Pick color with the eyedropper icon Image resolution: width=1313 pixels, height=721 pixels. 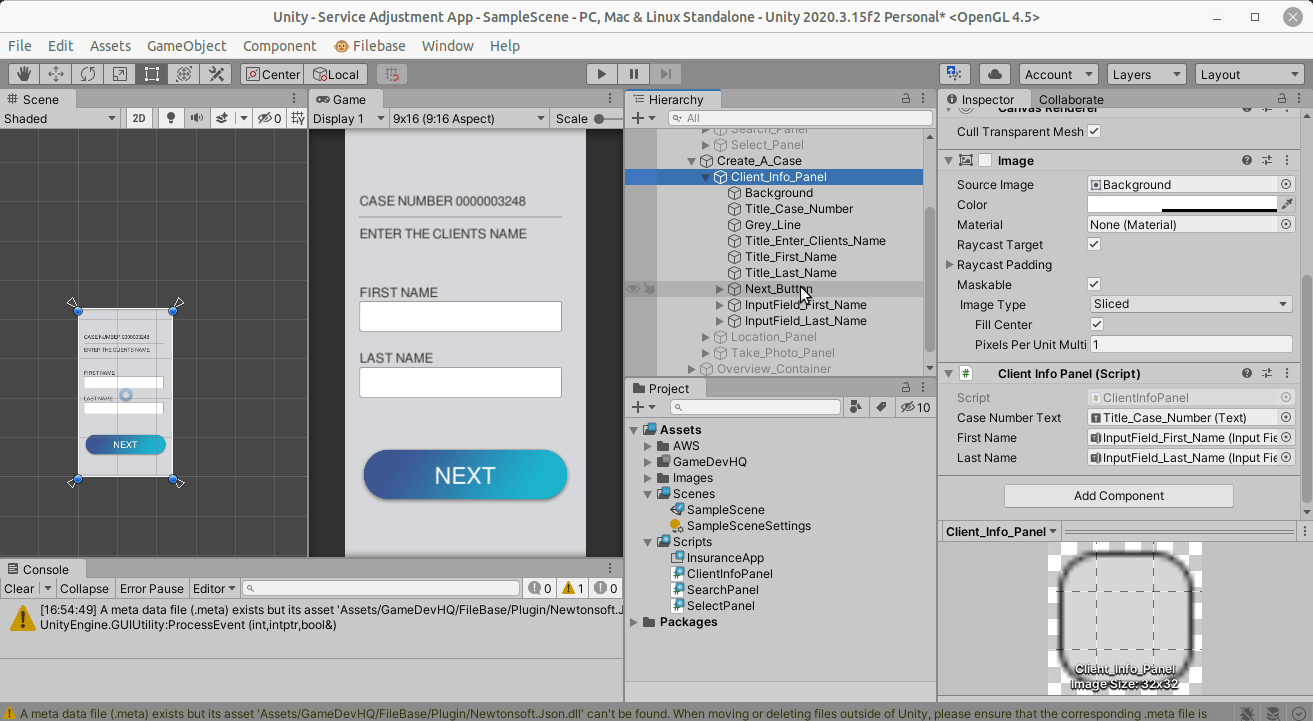tap(1288, 204)
